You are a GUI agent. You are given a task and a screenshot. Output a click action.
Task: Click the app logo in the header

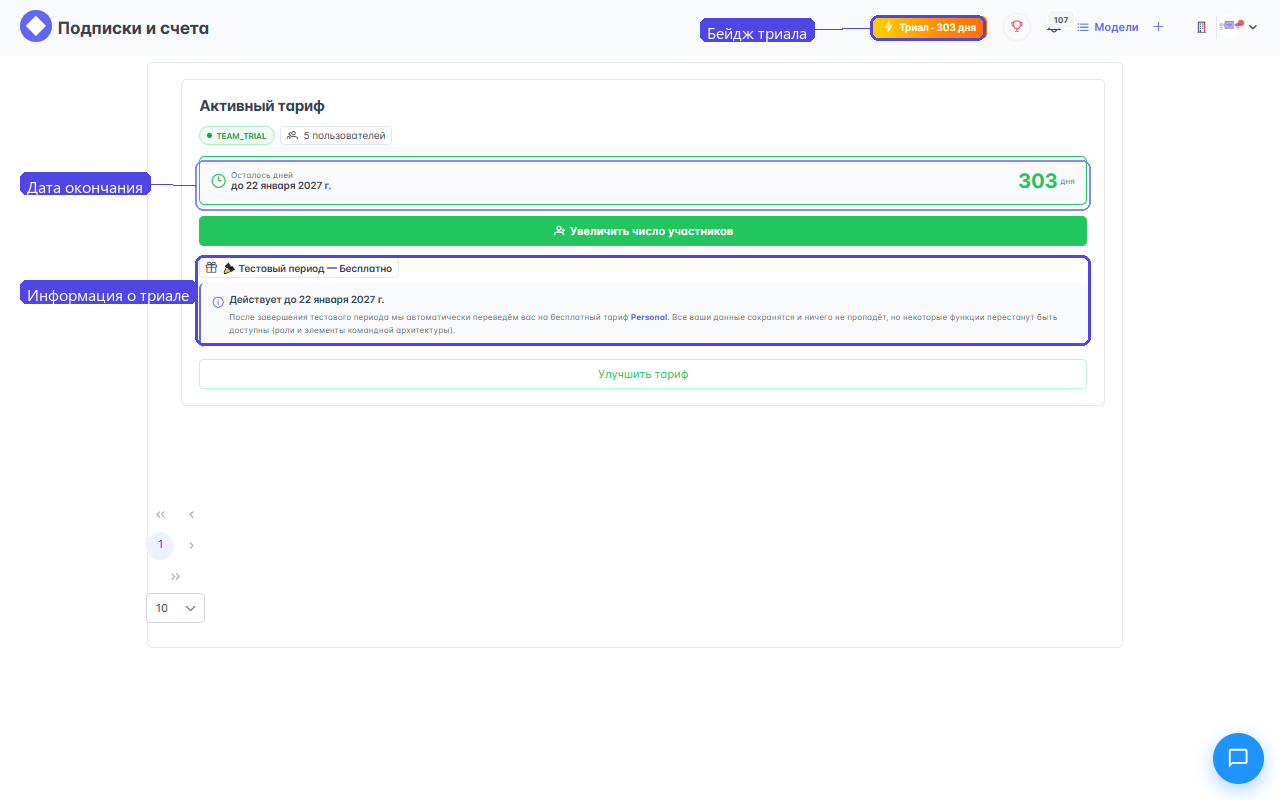pyautogui.click(x=36, y=27)
